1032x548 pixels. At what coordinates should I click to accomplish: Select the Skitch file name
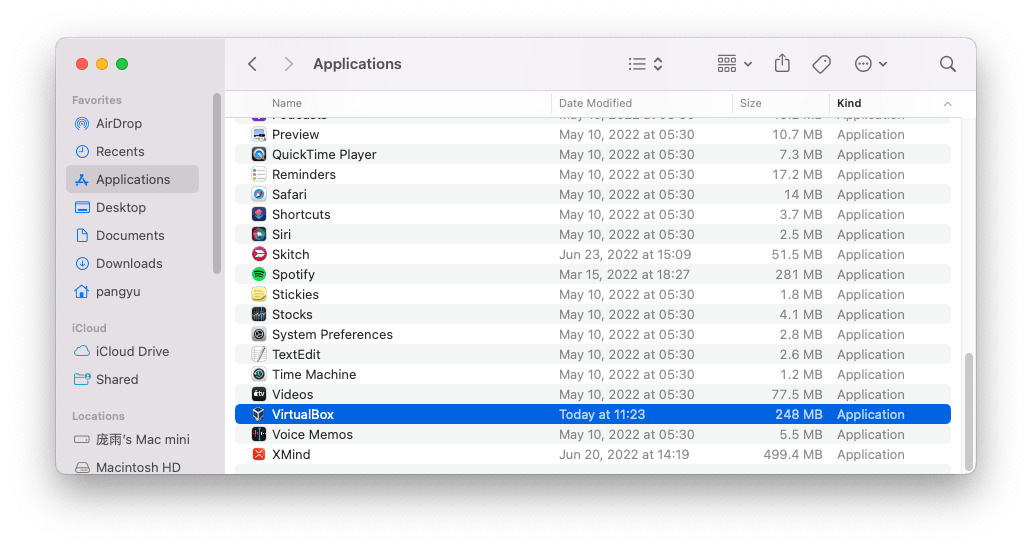(290, 255)
